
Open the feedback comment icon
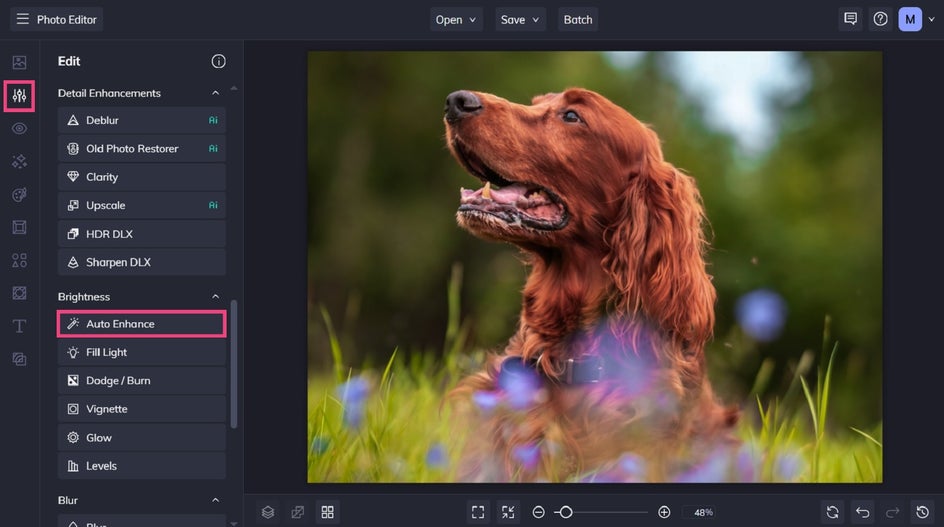pyautogui.click(x=850, y=19)
